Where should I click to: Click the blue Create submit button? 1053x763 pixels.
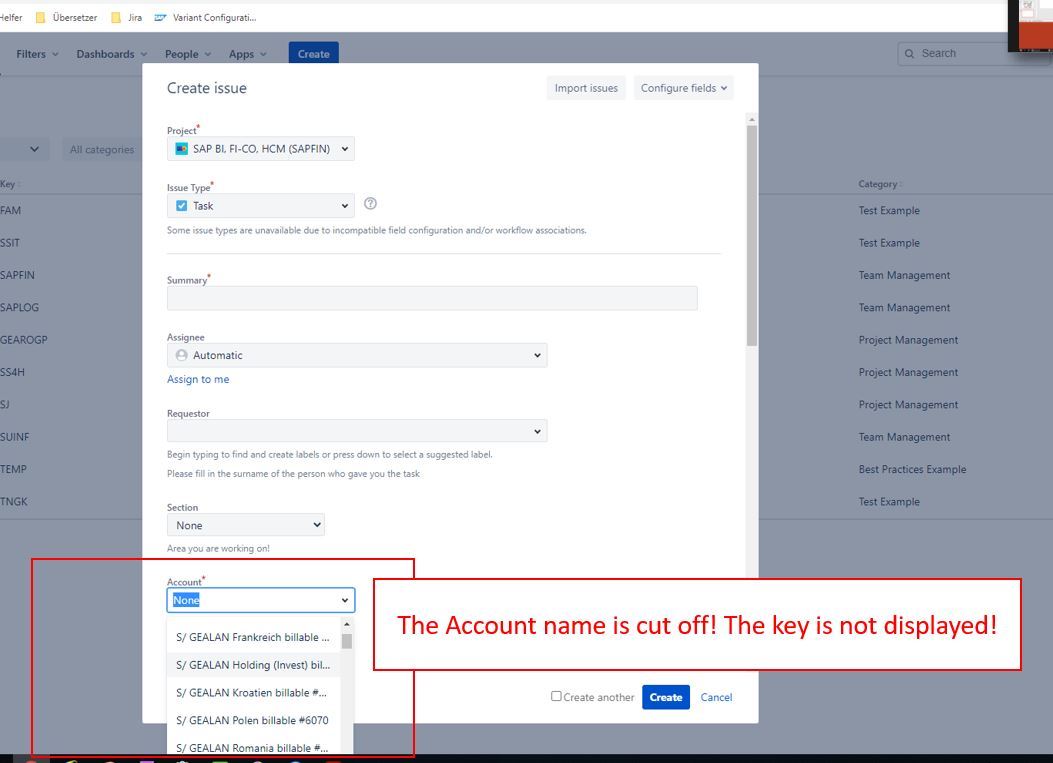click(665, 697)
